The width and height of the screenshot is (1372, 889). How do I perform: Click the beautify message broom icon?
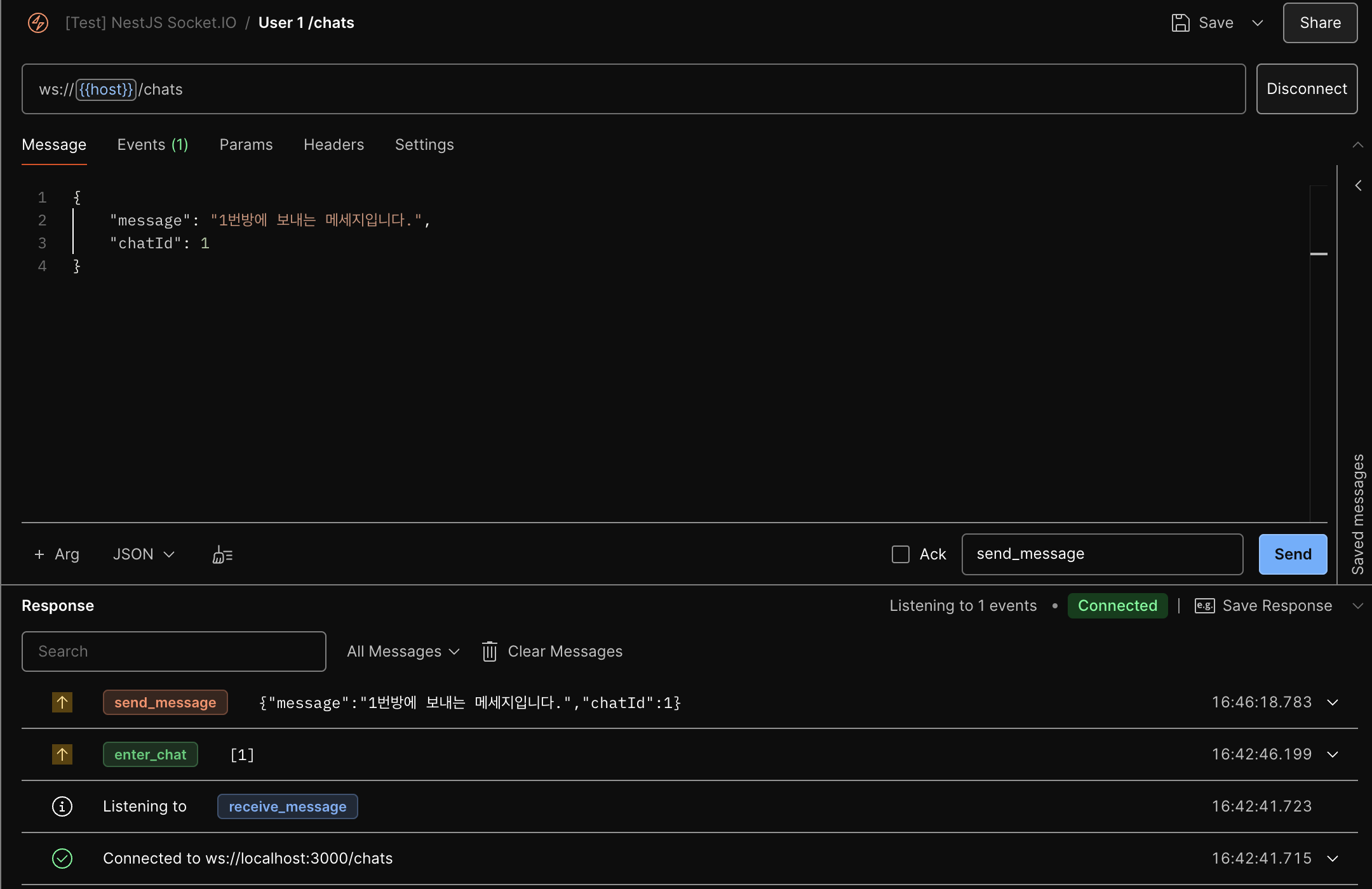[222, 555]
